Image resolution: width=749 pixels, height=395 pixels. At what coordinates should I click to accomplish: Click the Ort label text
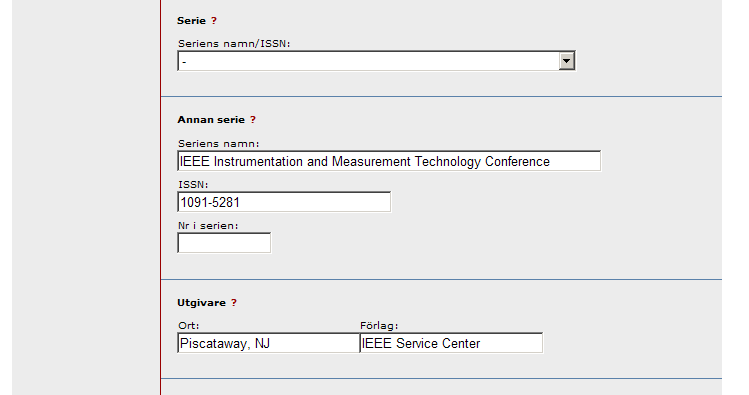[x=189, y=326]
